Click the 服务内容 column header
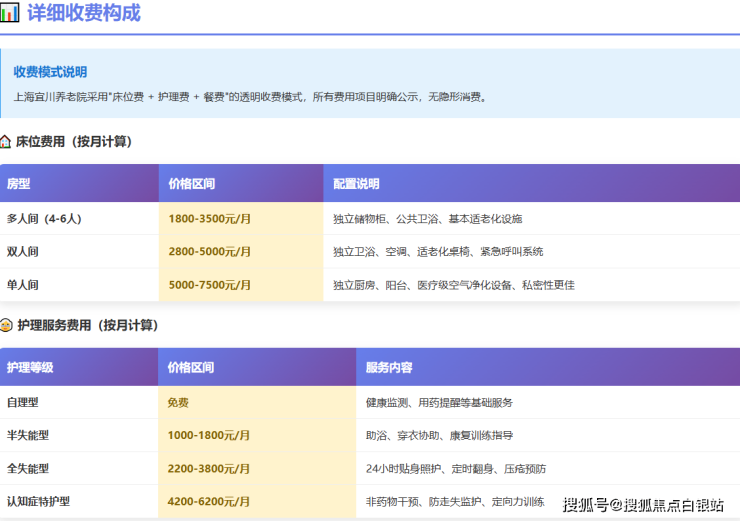Viewport: 740px width, 521px height. tap(389, 367)
